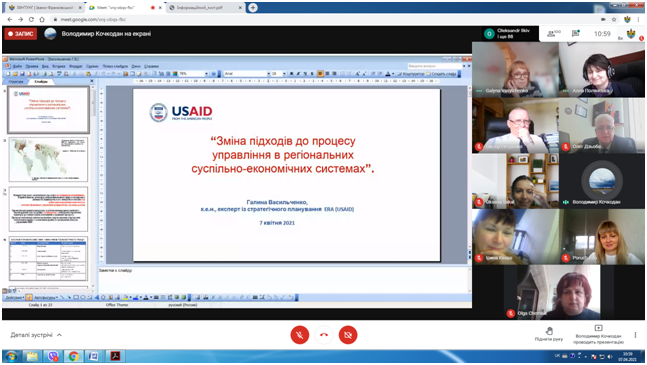Open Viber from the Windows taskbar
The width and height of the screenshot is (647, 365).
pyautogui.click(x=53, y=356)
